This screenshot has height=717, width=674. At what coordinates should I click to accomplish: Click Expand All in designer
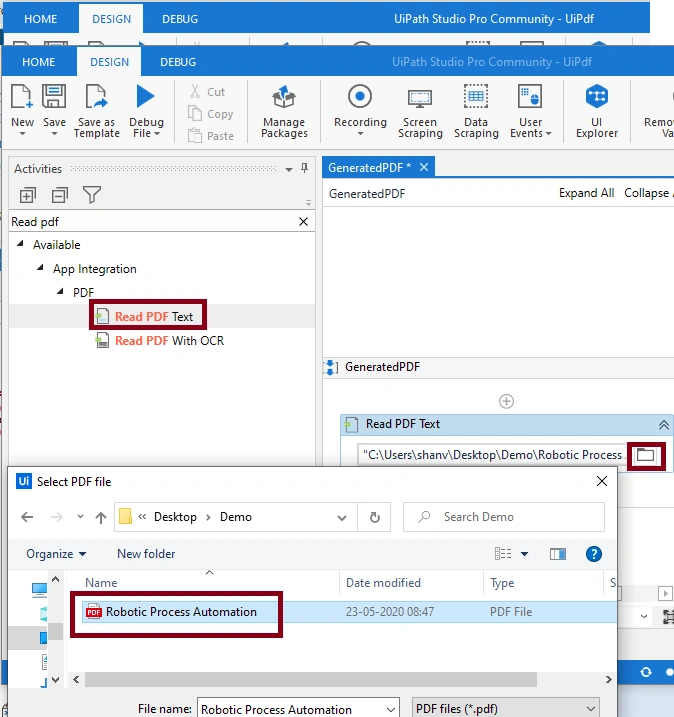pyautogui.click(x=586, y=193)
